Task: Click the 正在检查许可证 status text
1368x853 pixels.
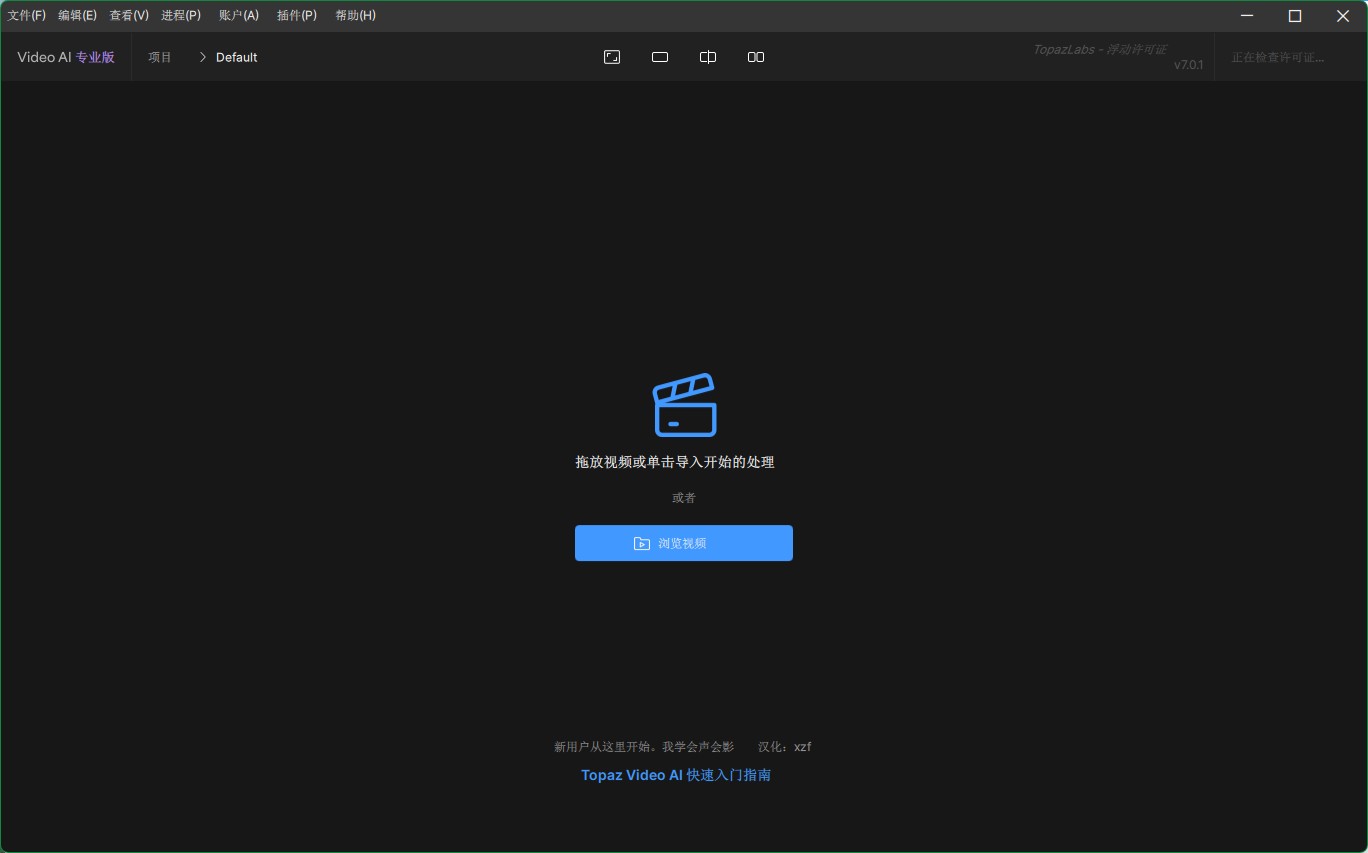Action: pyautogui.click(x=1278, y=57)
